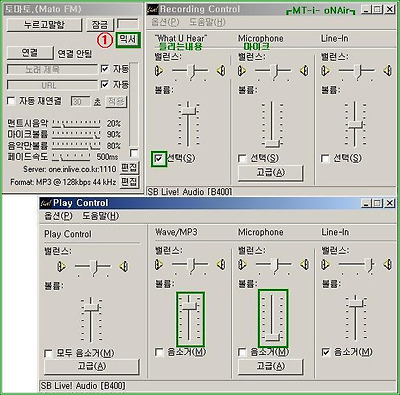Click left speaker icon of What U Hear balance
The width and height of the screenshot is (400, 395).
(x=159, y=71)
